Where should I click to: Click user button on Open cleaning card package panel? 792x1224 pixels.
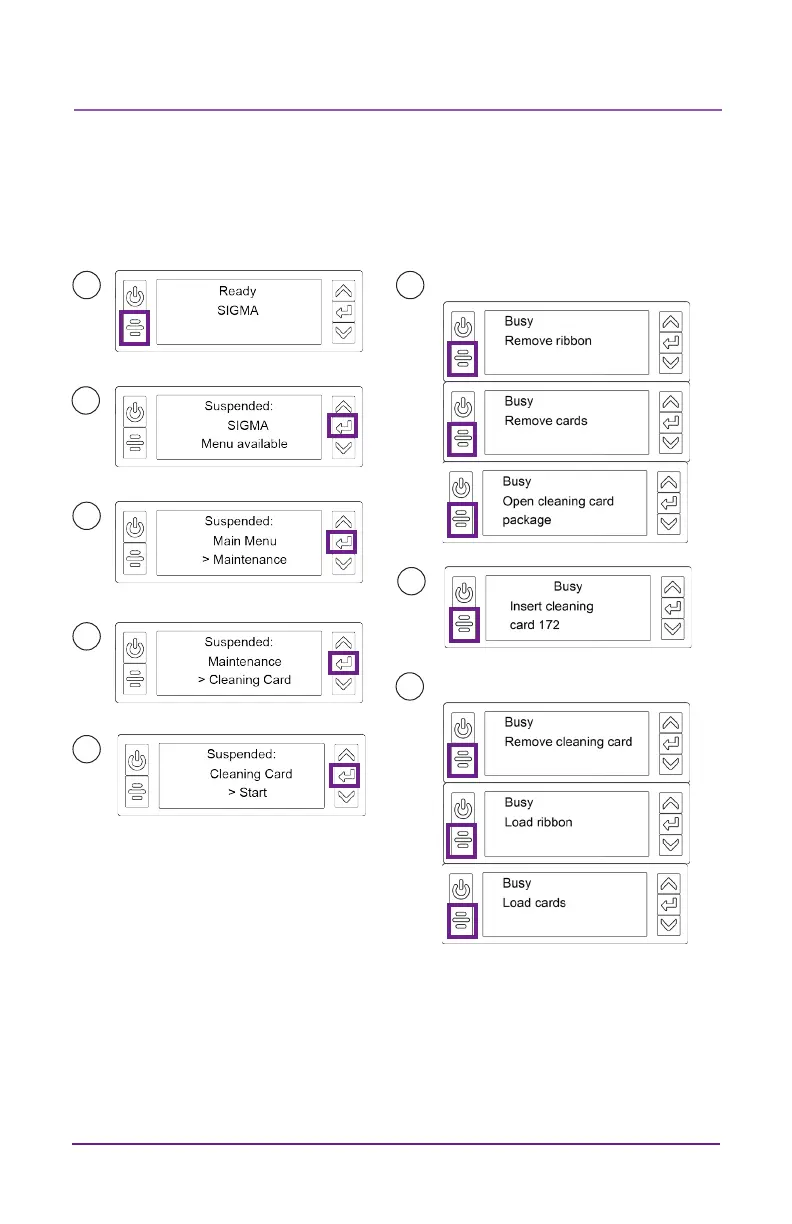click(x=460, y=519)
